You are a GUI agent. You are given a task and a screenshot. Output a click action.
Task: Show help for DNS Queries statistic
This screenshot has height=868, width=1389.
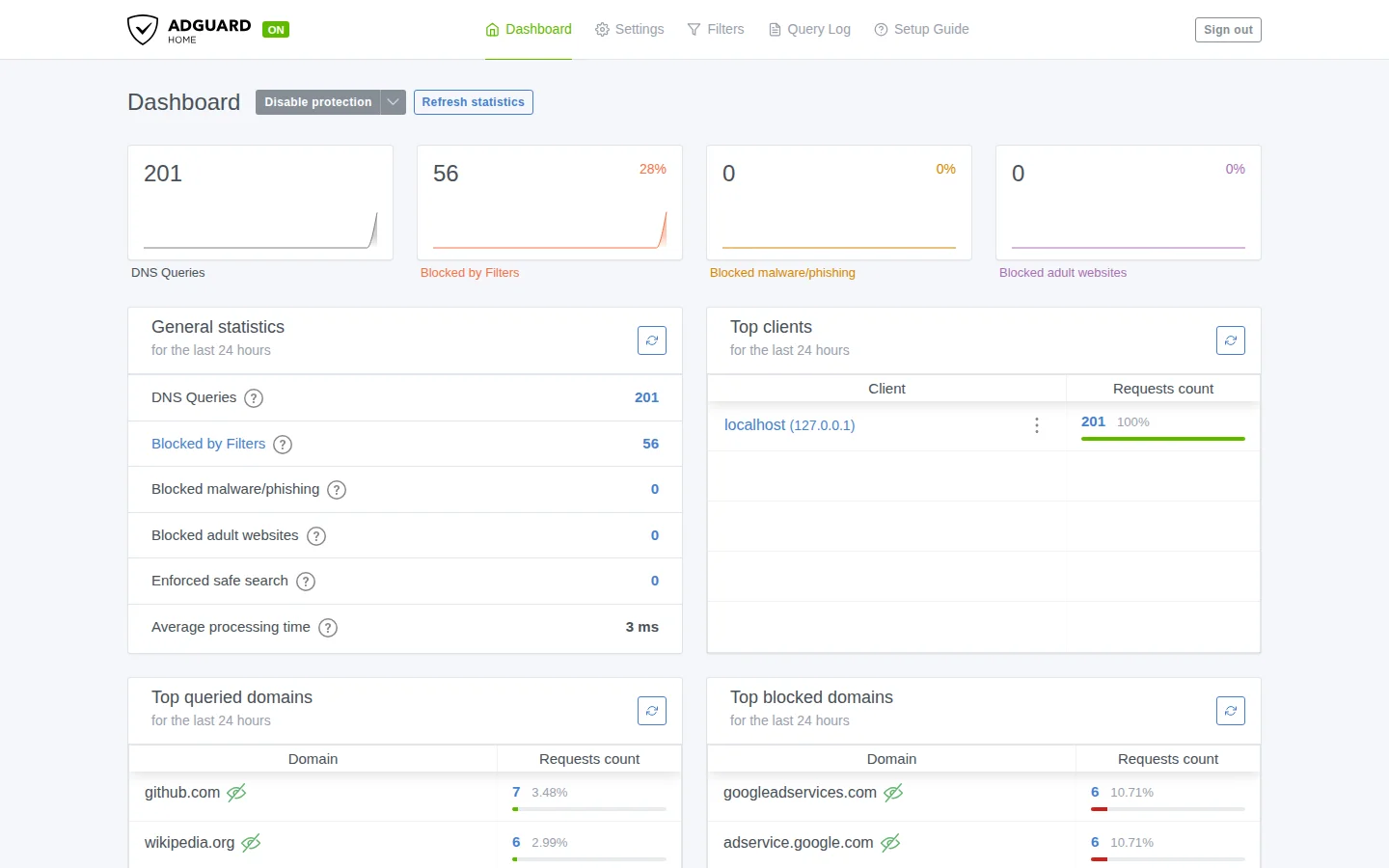coord(254,398)
